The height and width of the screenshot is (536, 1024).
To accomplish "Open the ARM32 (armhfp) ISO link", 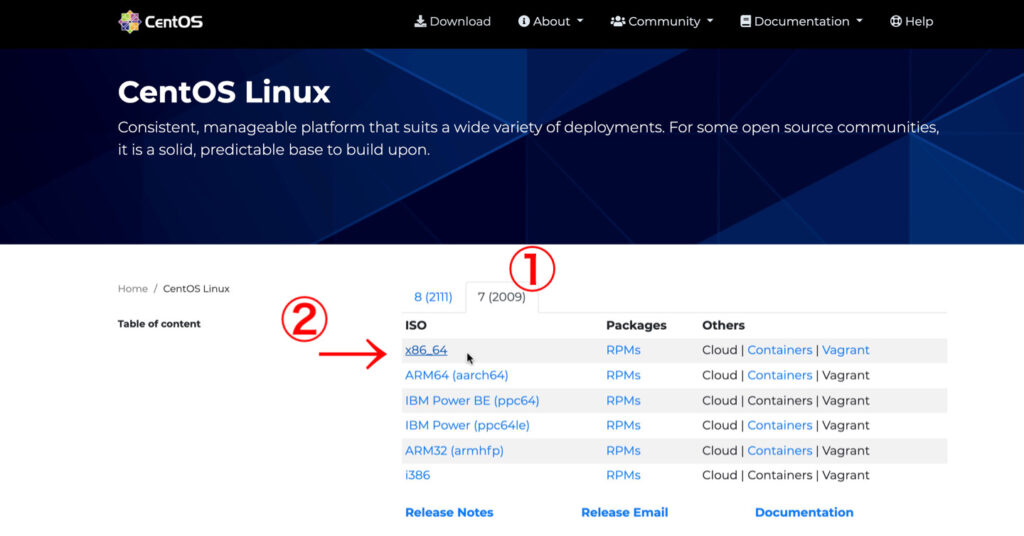I will coord(454,450).
